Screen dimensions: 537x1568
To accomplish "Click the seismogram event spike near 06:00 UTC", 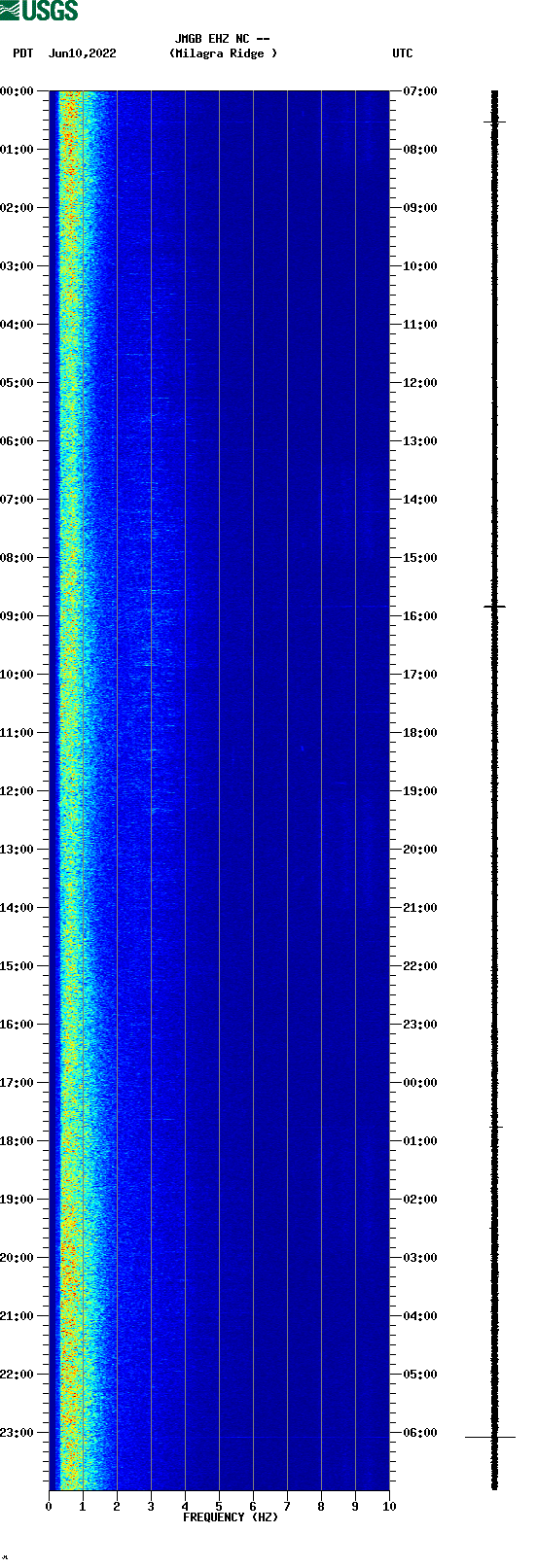I will pos(490,1437).
